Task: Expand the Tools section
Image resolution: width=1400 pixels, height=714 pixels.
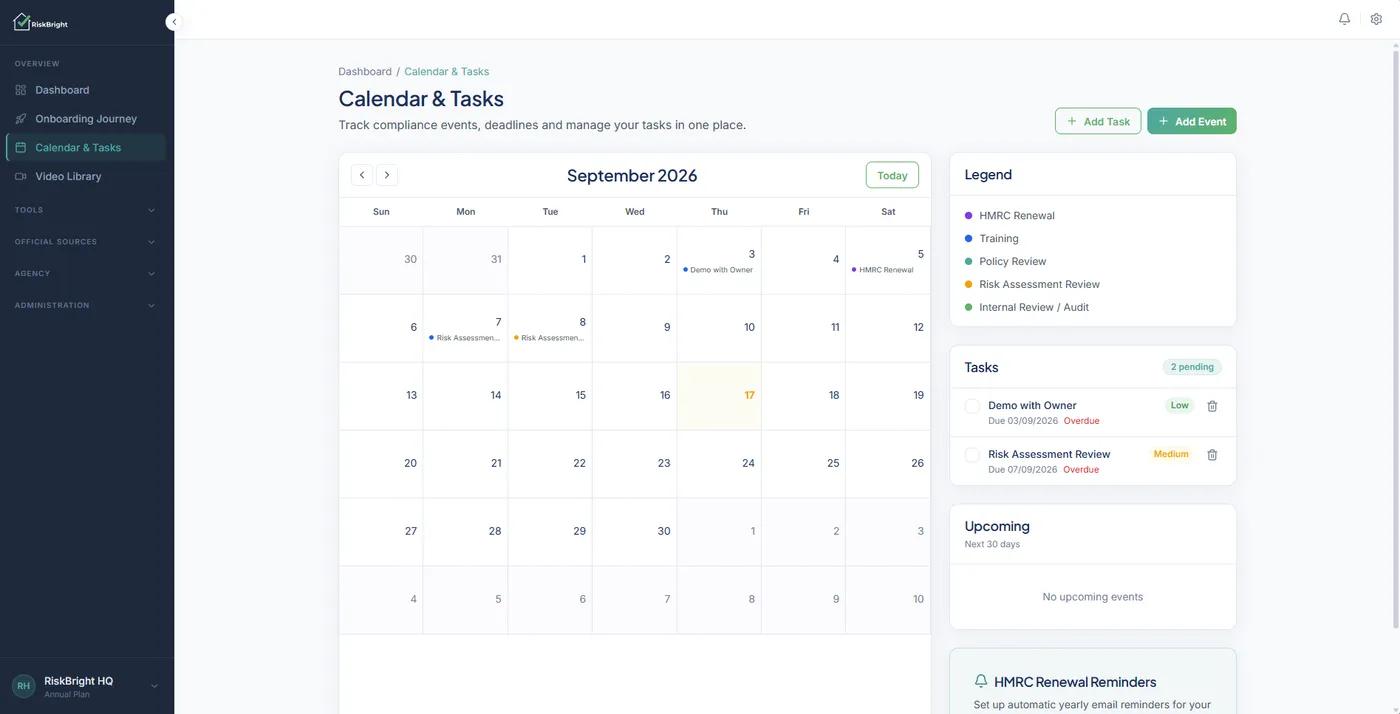Action: tap(86, 210)
